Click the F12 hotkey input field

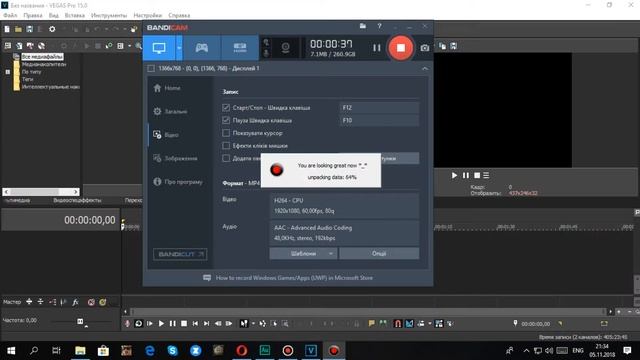point(379,107)
